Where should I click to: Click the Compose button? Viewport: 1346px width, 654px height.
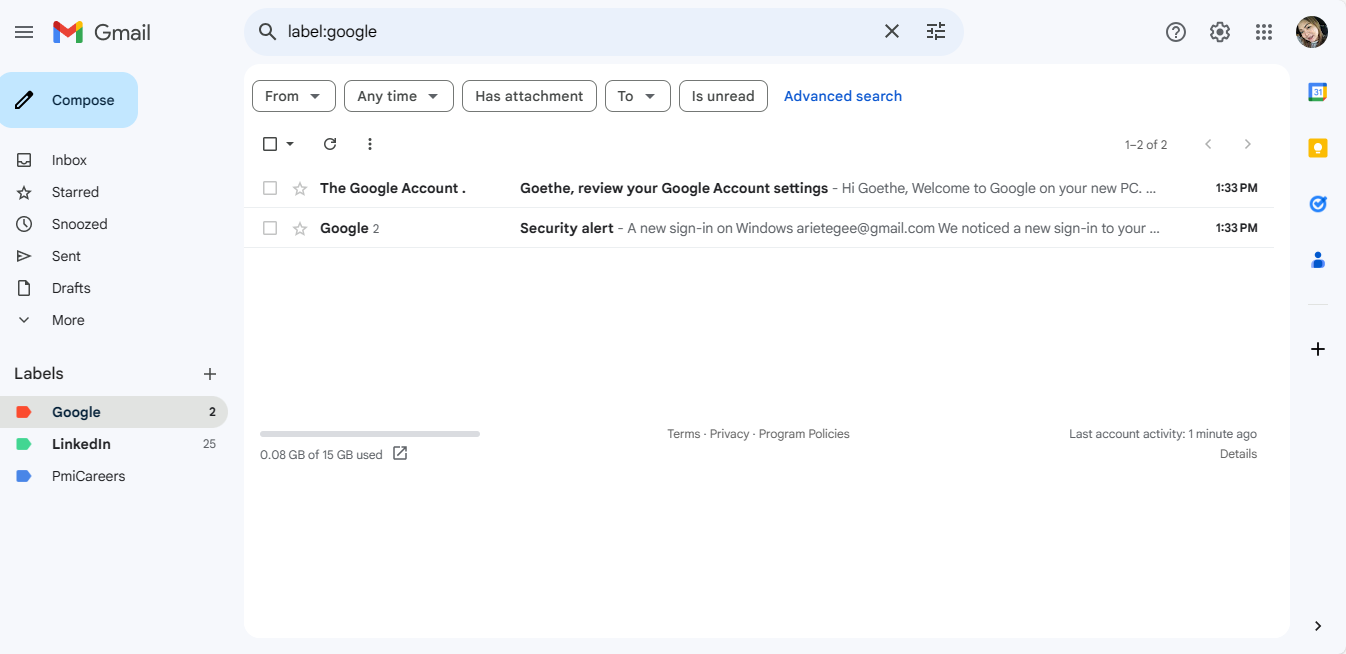click(x=69, y=100)
